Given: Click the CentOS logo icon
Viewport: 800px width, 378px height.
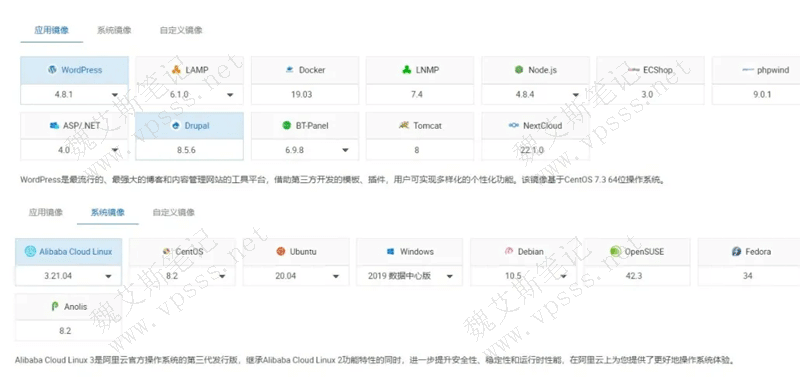Looking at the screenshot, I should tap(167, 251).
